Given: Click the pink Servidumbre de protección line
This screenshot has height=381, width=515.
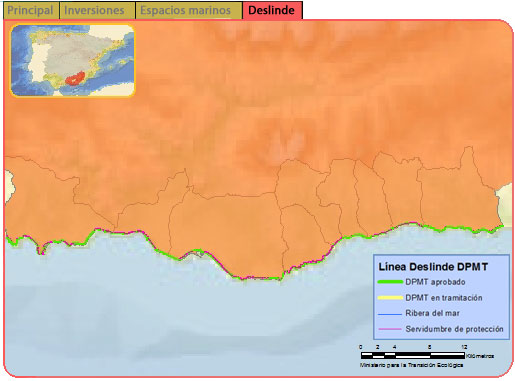Looking at the screenshot, I should [390, 329].
